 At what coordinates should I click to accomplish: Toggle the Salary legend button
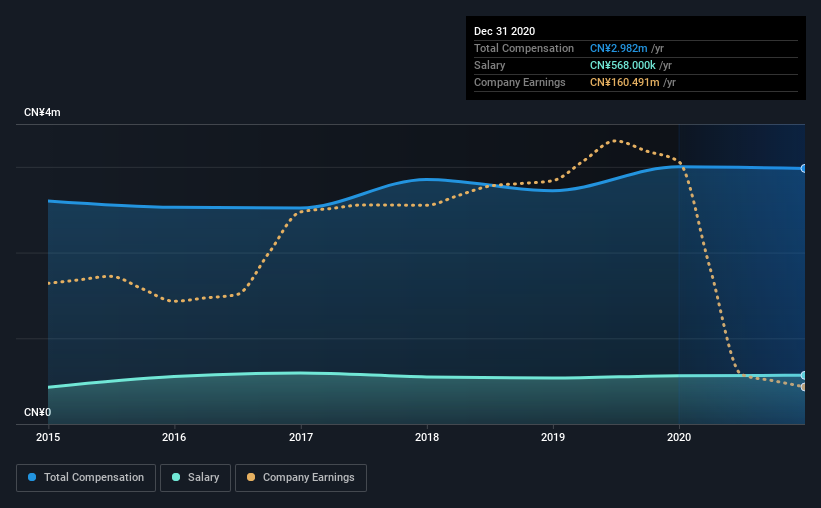195,478
